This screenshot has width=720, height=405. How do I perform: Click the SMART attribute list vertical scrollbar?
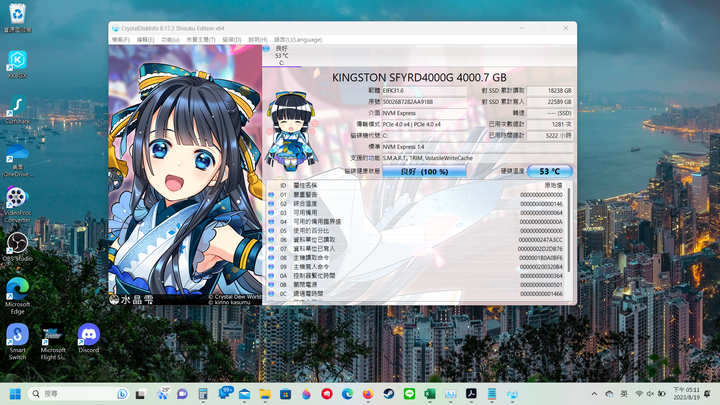pyautogui.click(x=569, y=230)
